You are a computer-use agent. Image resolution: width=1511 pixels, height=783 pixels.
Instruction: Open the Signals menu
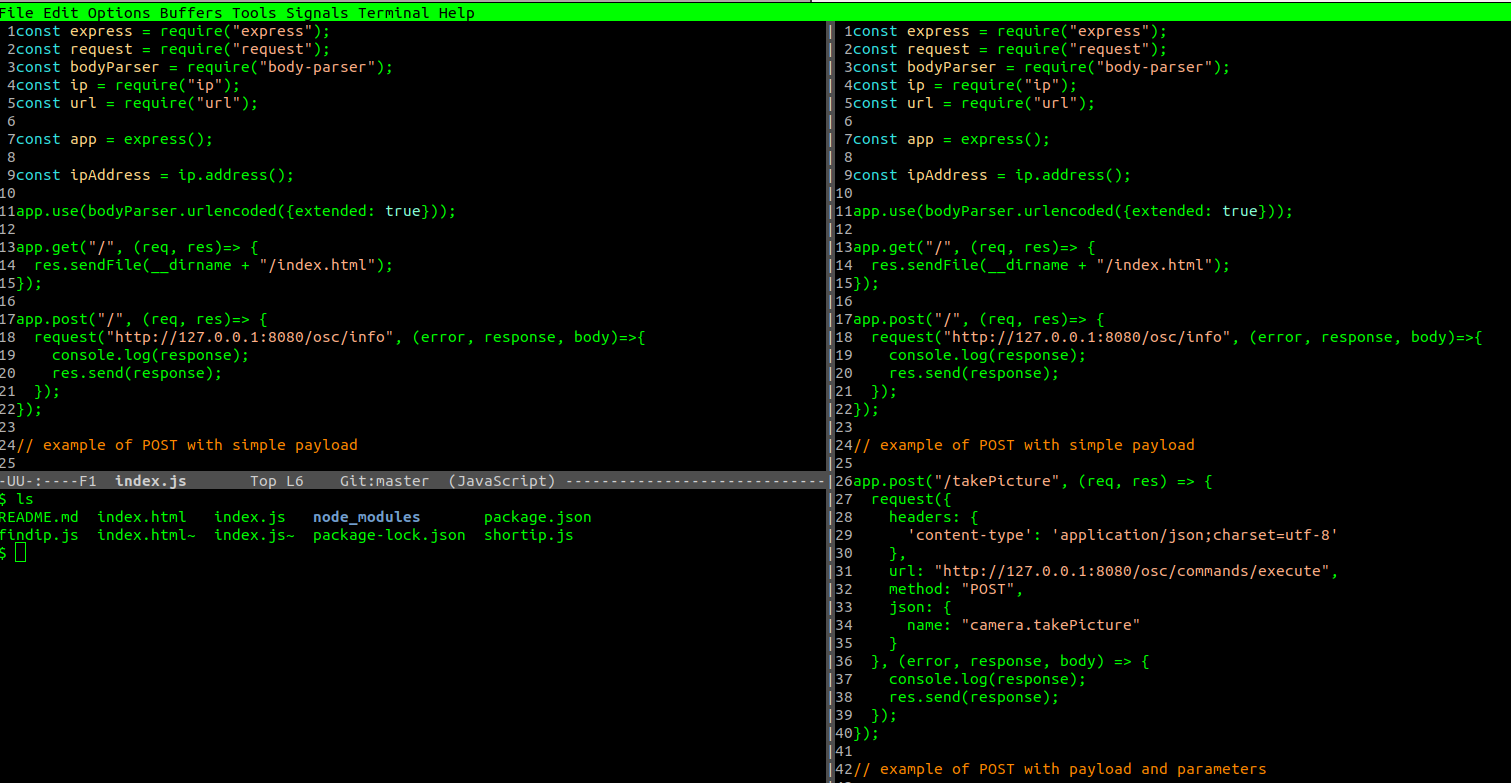click(x=317, y=13)
